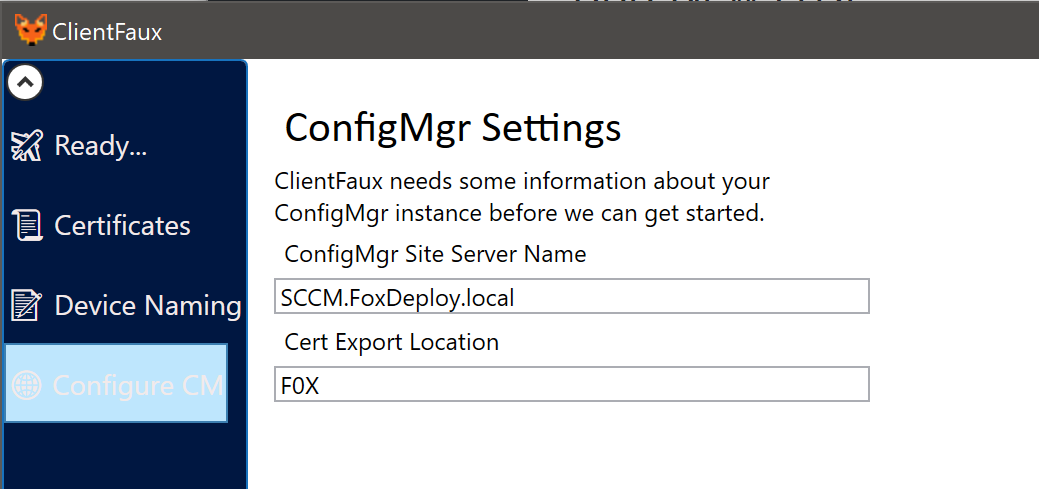The width and height of the screenshot is (1039, 489).
Task: Click the SCCM.FoxDeploy.local text in the server field
Action: point(398,298)
